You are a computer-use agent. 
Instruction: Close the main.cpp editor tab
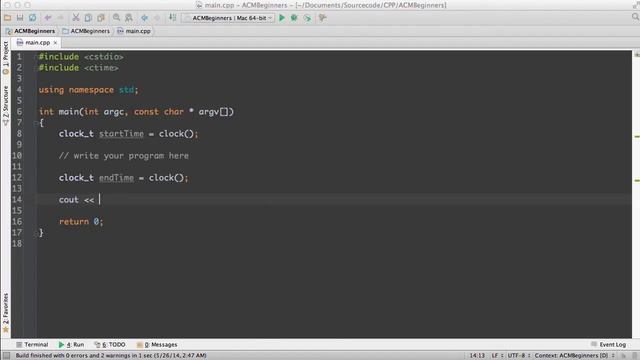click(x=55, y=42)
